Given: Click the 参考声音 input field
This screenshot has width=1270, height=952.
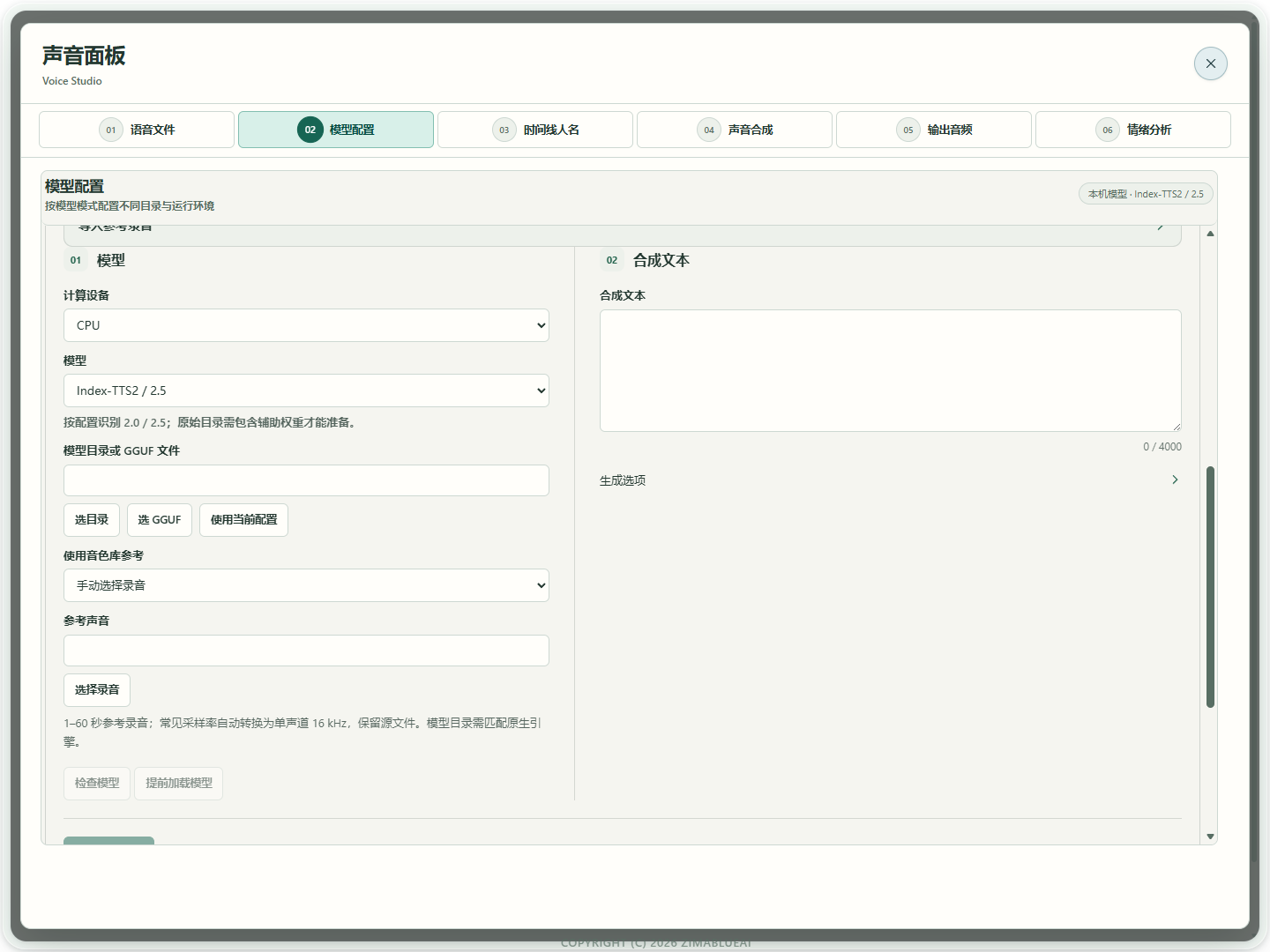Looking at the screenshot, I should tap(306, 651).
